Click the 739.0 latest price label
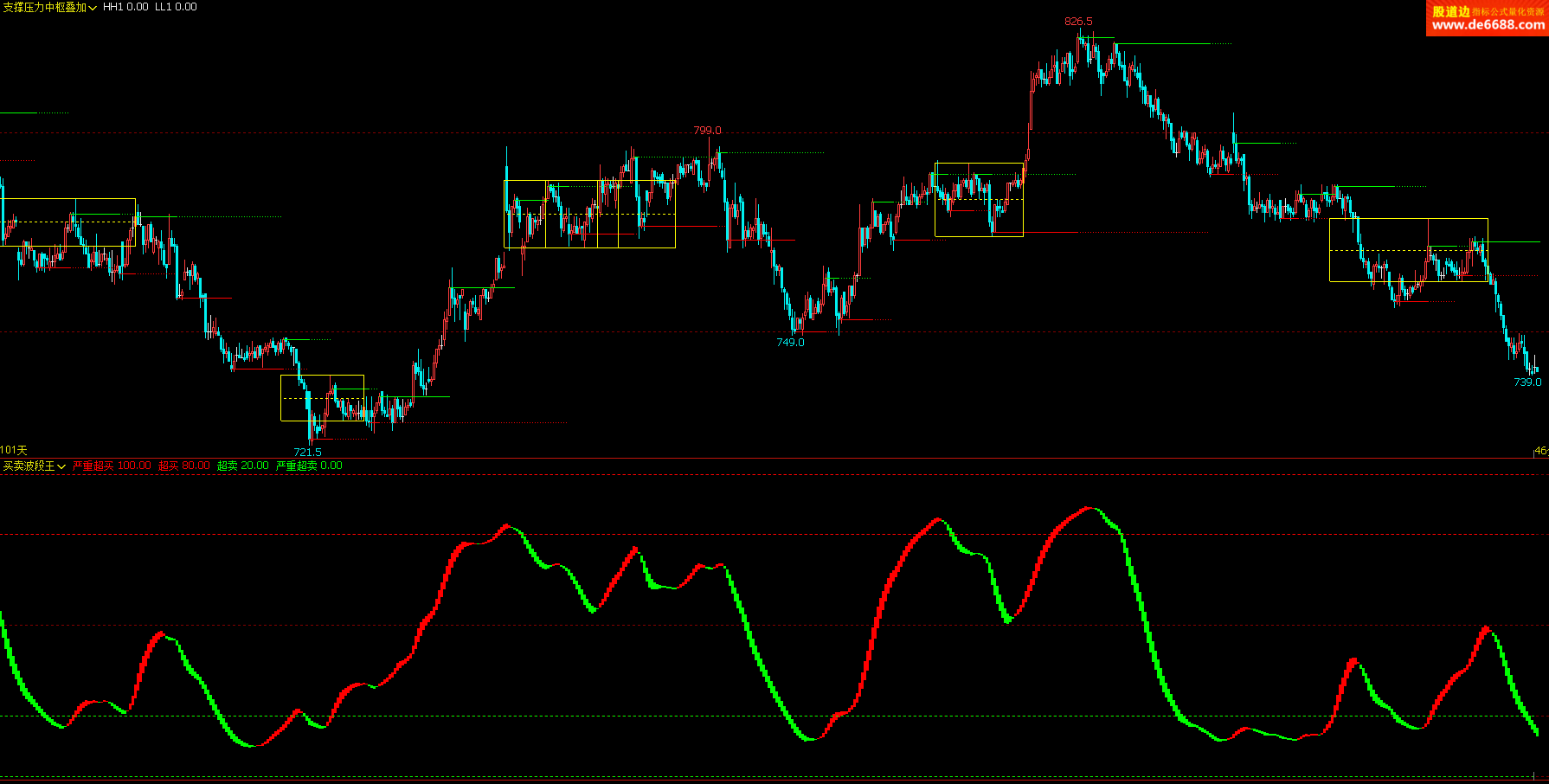The height and width of the screenshot is (784, 1549). (1527, 382)
